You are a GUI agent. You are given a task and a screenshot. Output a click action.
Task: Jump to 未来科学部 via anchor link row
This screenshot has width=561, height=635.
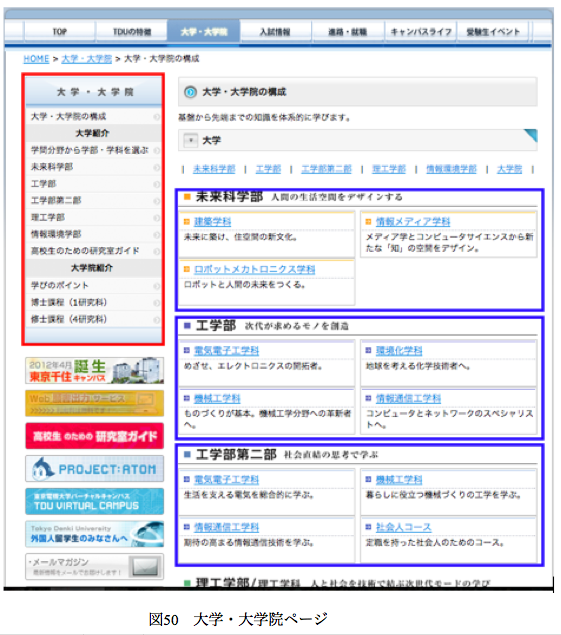tap(214, 169)
